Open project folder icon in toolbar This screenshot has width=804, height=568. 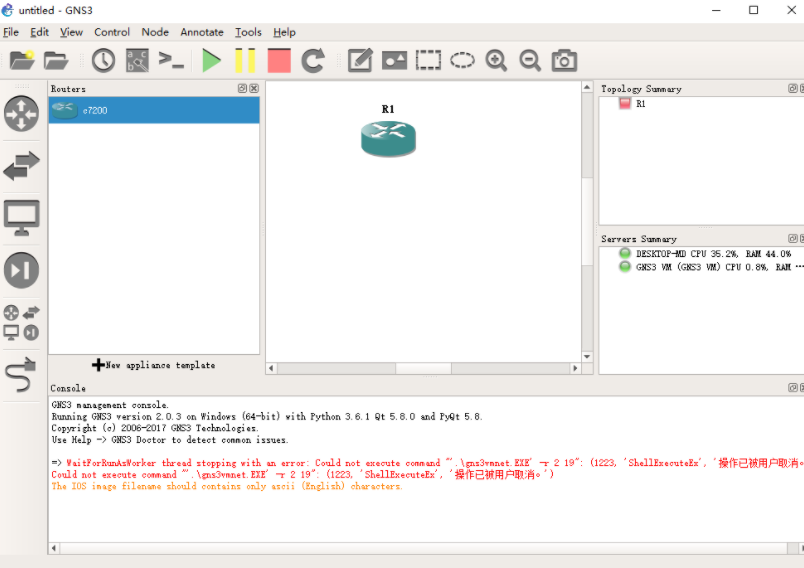pyautogui.click(x=56, y=60)
